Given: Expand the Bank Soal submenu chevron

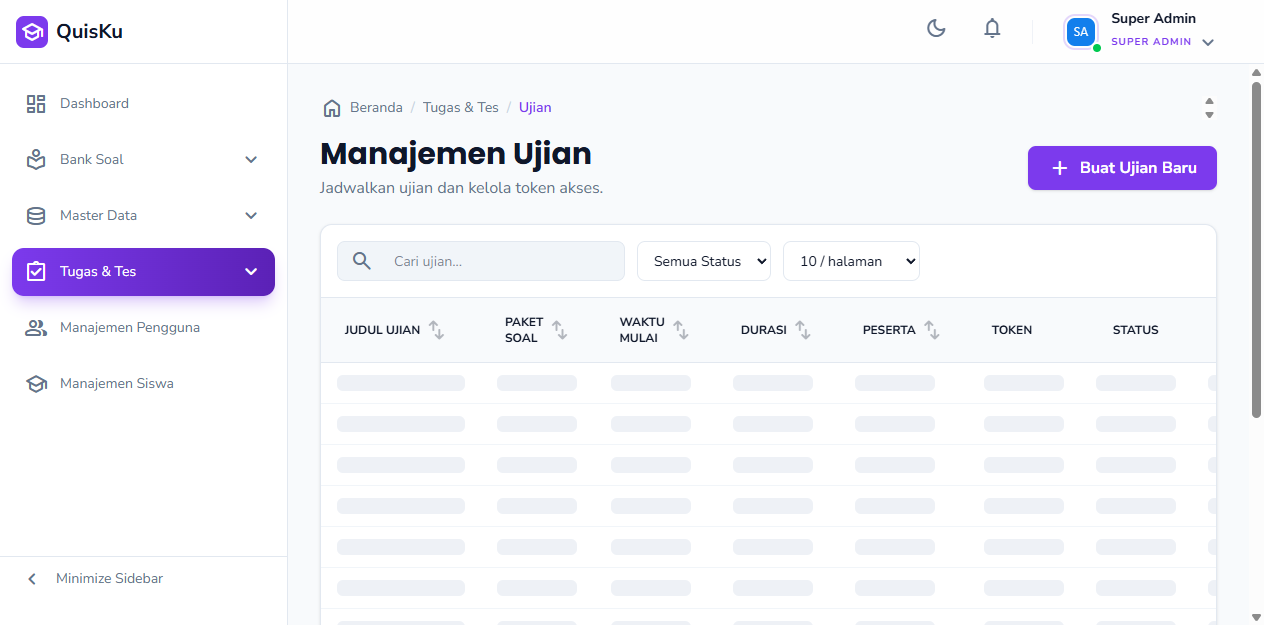Looking at the screenshot, I should pyautogui.click(x=251, y=160).
